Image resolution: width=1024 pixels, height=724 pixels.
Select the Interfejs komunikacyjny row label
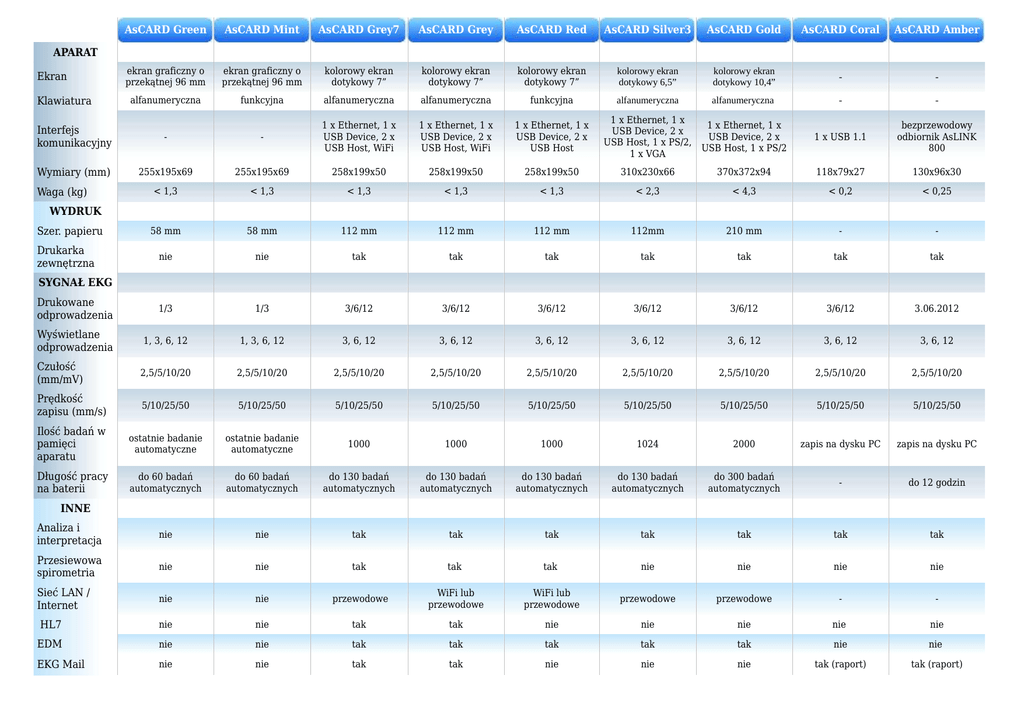(x=74, y=136)
